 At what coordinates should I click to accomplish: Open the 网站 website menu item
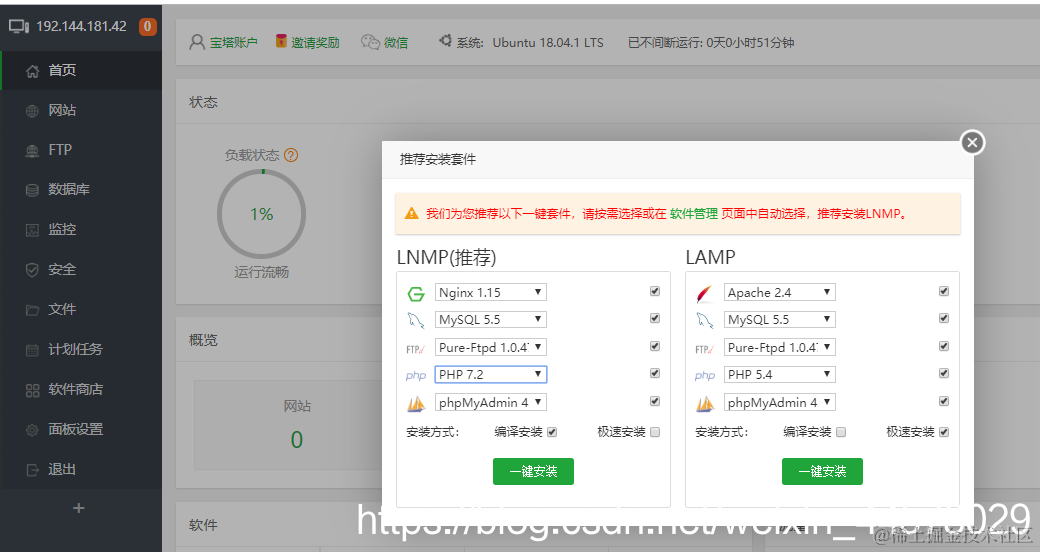point(81,110)
